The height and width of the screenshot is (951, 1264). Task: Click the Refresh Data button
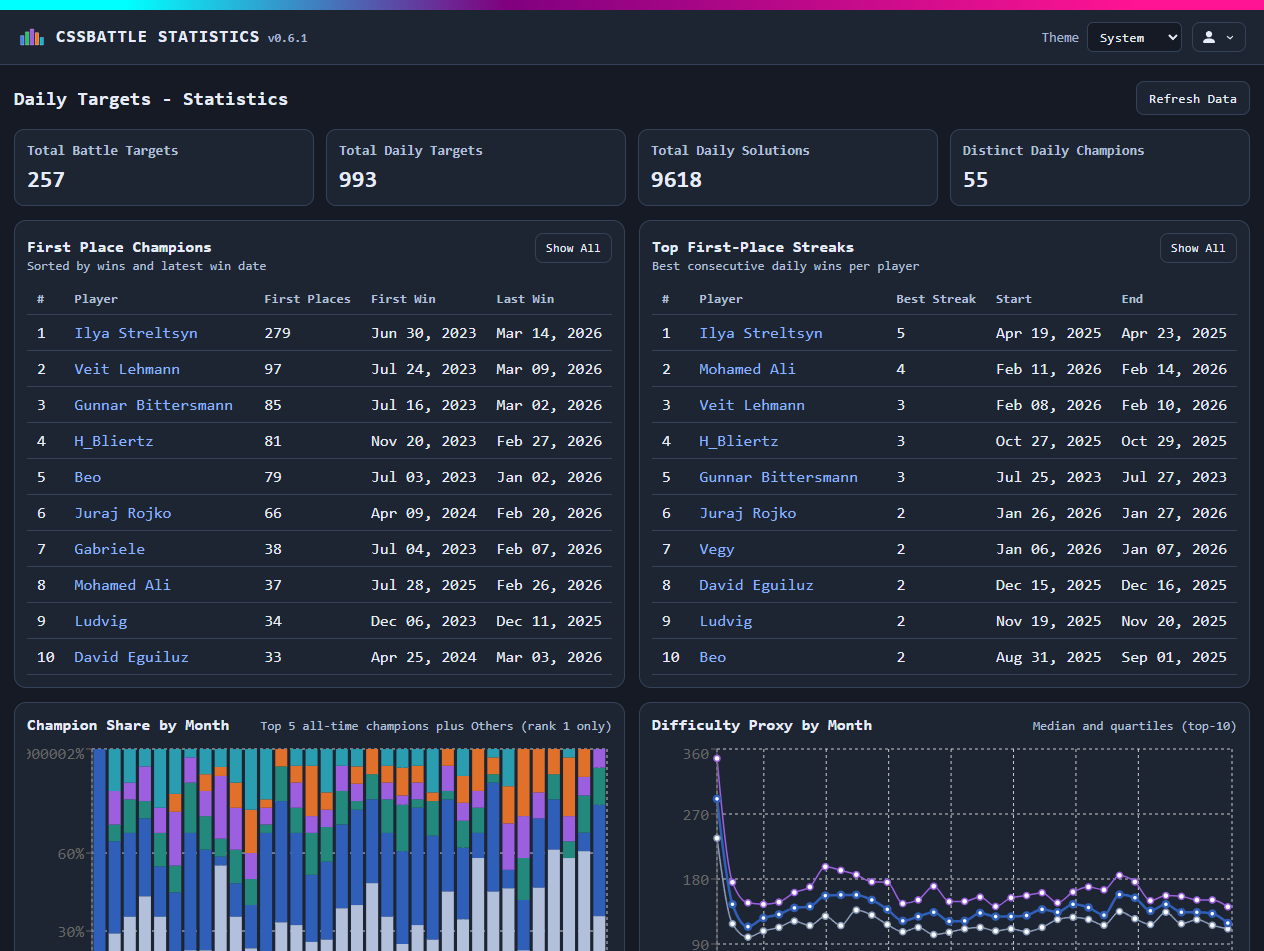[1192, 97]
